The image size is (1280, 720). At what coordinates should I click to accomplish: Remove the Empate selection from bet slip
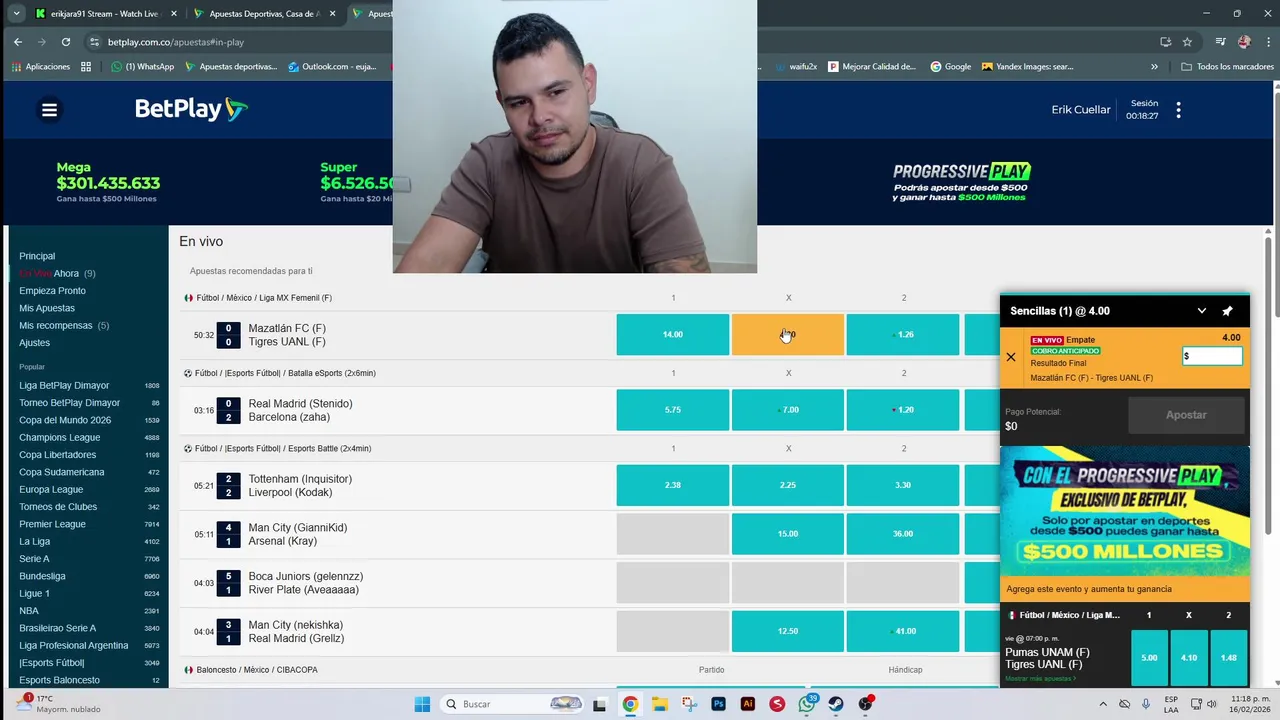click(1010, 357)
